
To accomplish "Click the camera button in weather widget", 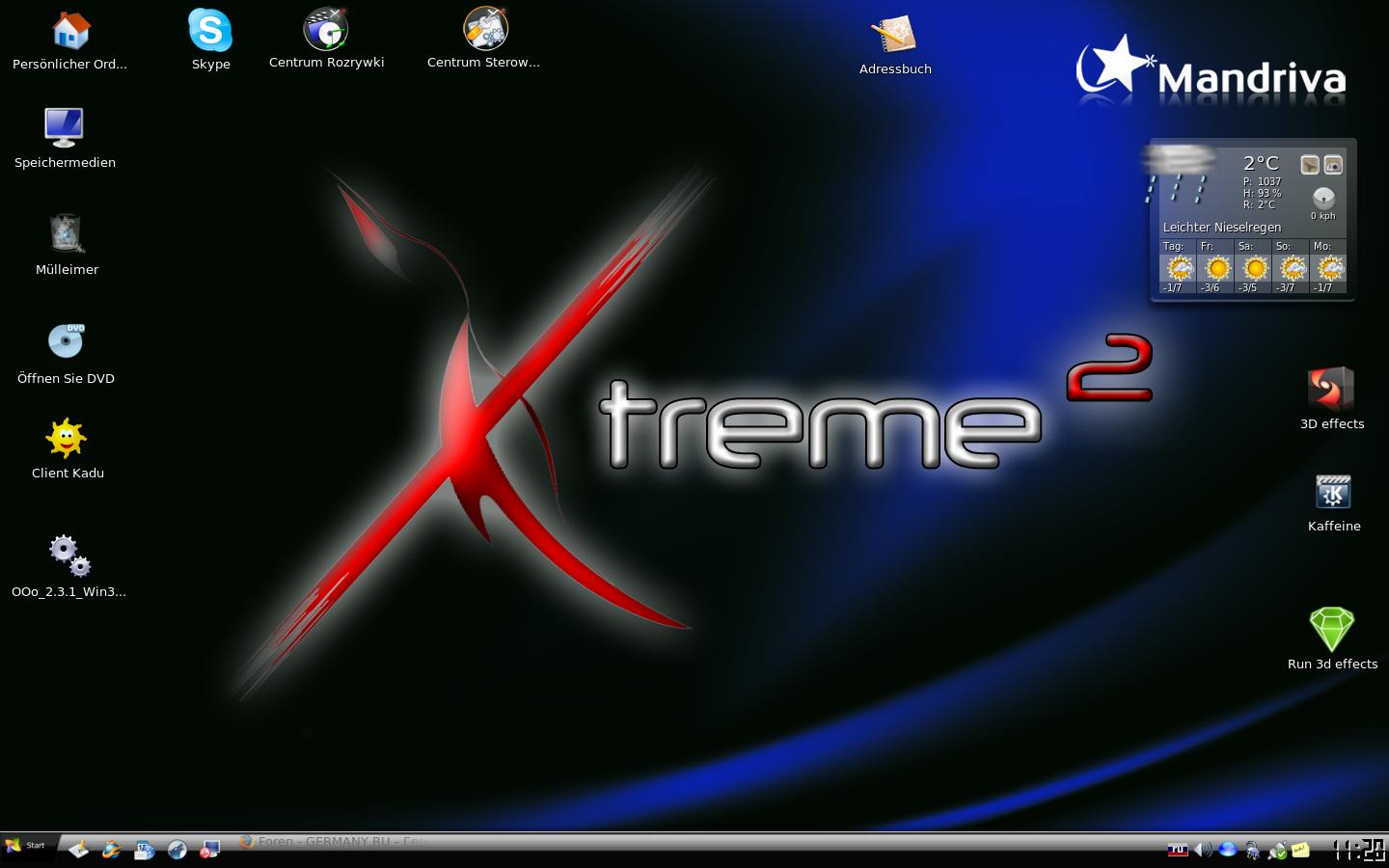I will [x=1333, y=165].
